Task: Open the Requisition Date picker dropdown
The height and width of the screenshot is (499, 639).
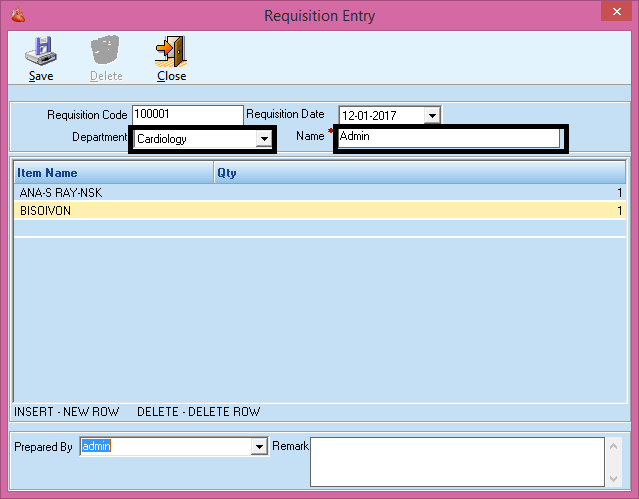Action: pyautogui.click(x=432, y=116)
